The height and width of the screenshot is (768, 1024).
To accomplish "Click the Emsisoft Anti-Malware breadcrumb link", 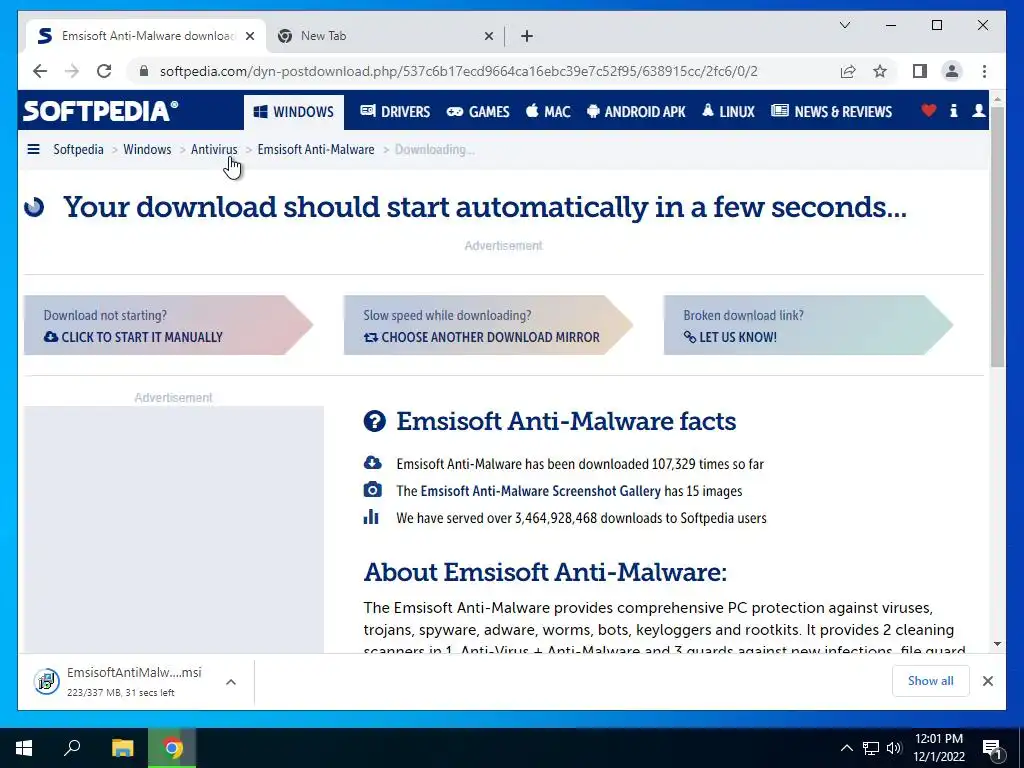I will tap(316, 150).
